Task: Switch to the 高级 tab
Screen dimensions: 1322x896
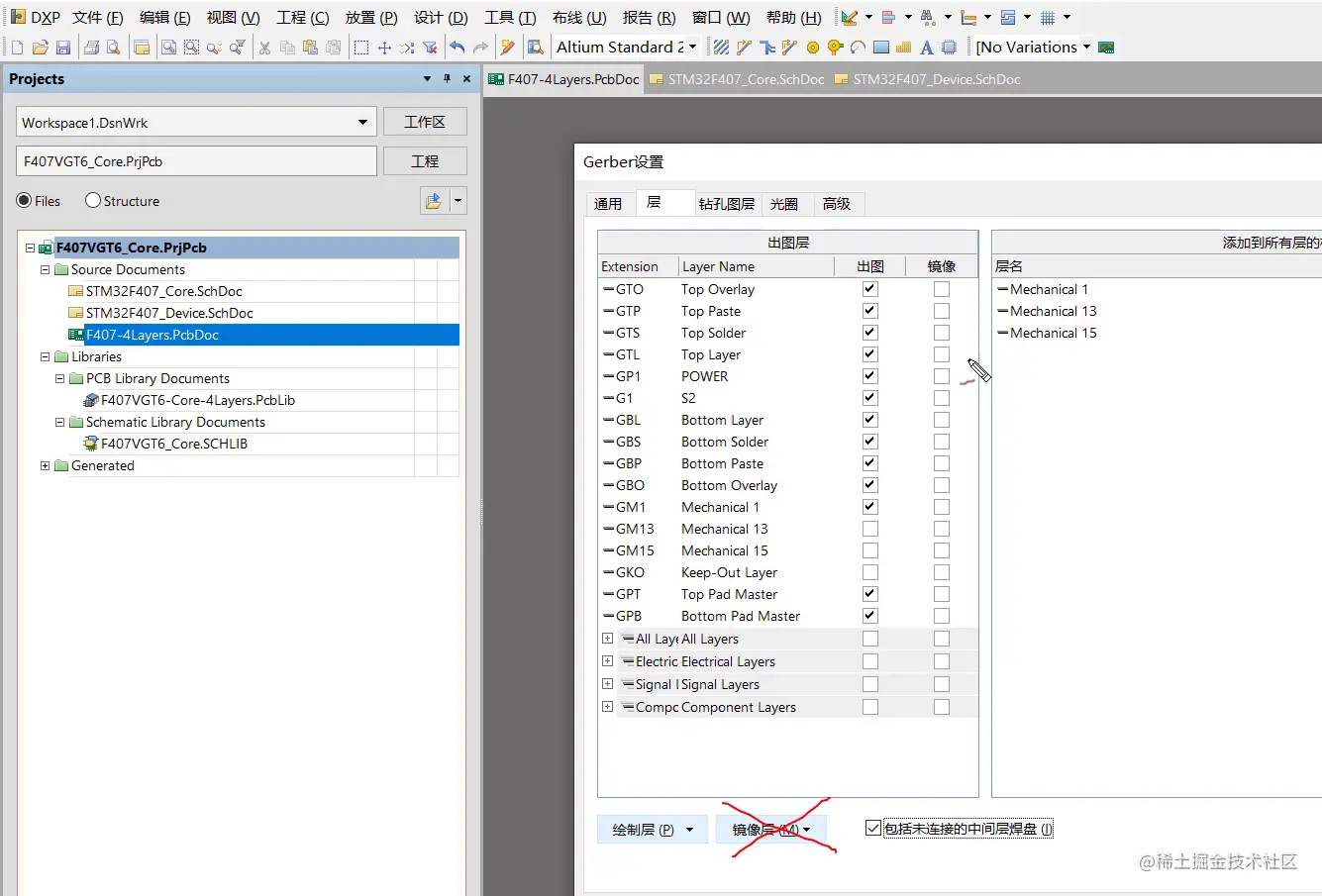Action: coord(837,204)
